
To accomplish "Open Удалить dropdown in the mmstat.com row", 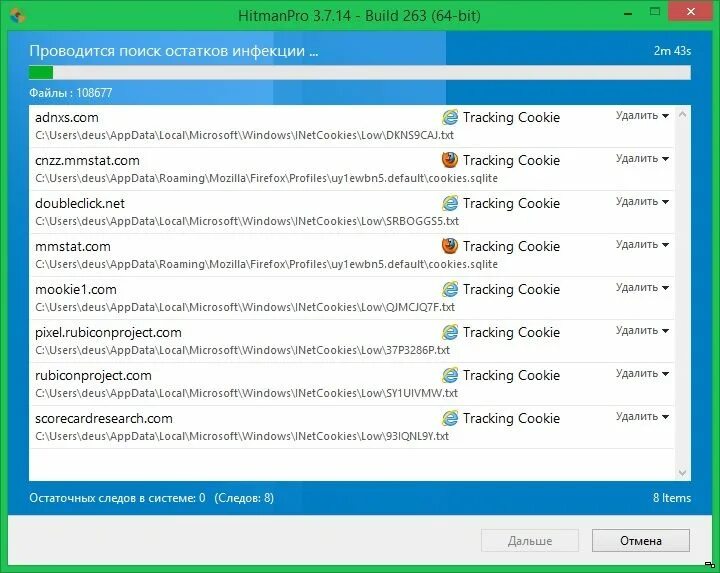I will coord(642,245).
